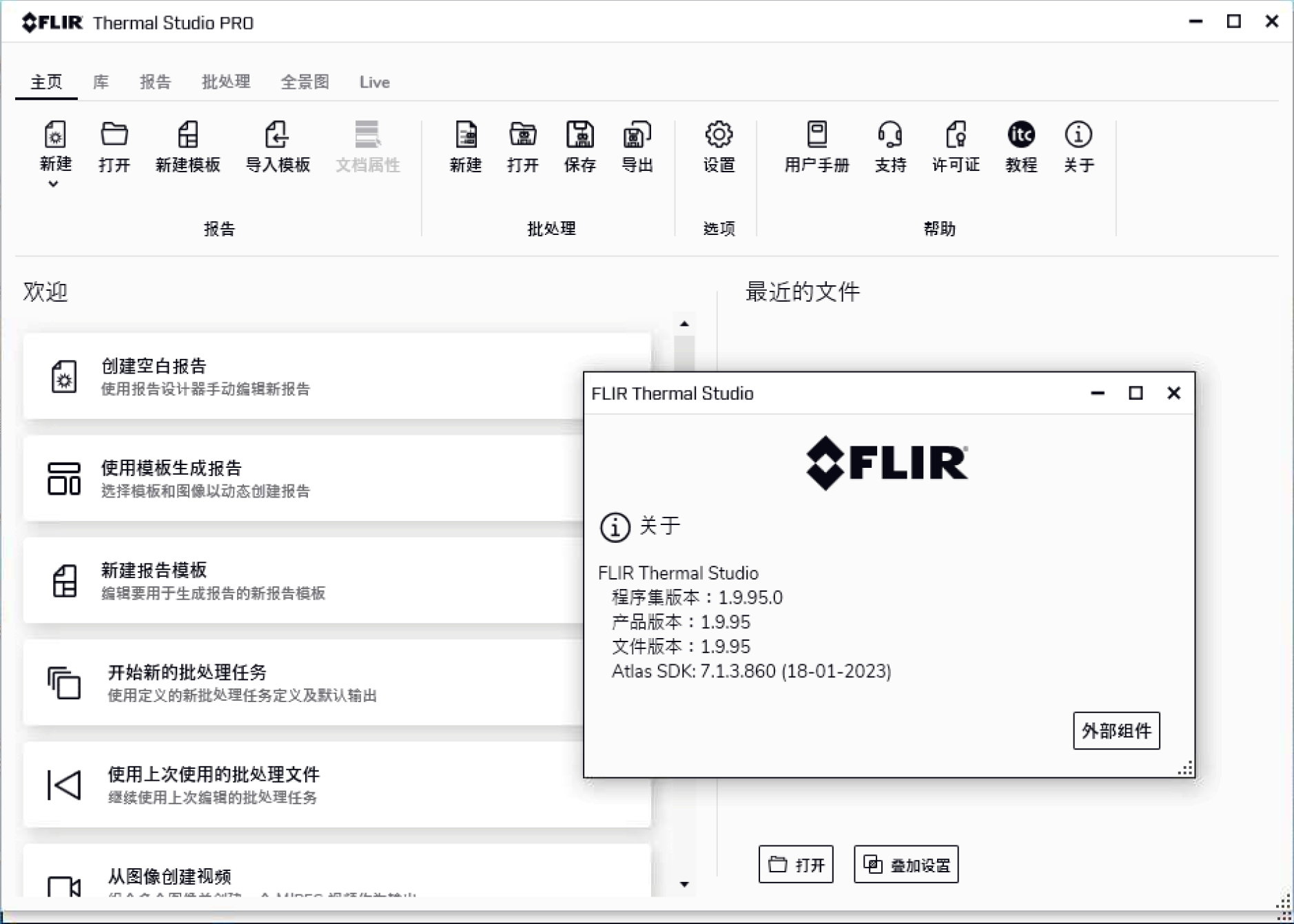Select the 从图像创建视频 card
Viewport: 1294px width, 924px height.
[337, 870]
